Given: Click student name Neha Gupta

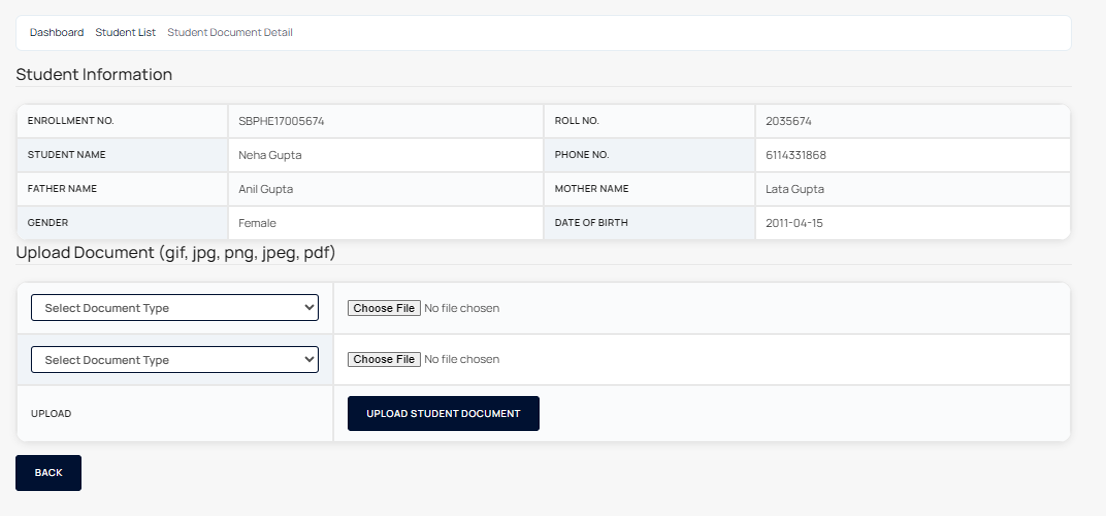Looking at the screenshot, I should 270,155.
